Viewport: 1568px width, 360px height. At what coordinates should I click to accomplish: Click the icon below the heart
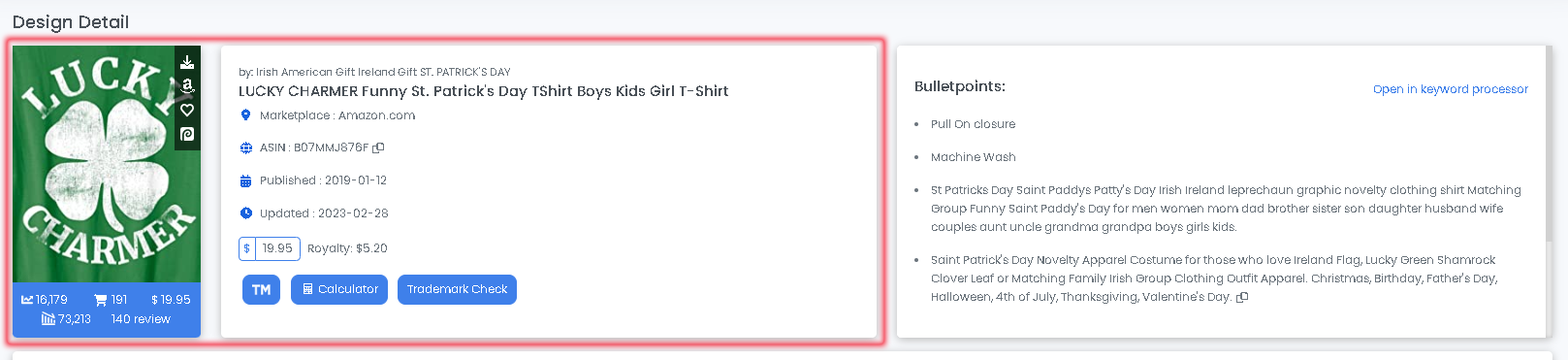(187, 134)
